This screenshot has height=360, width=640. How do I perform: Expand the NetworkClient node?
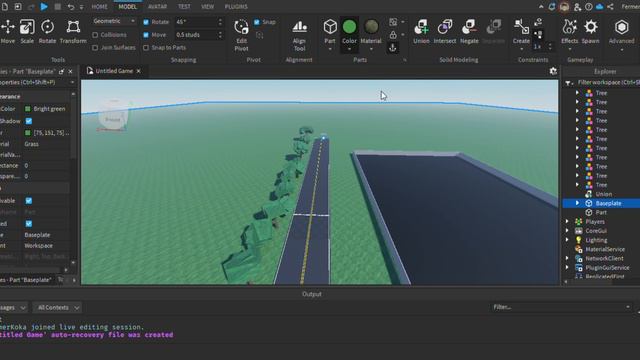[567, 258]
